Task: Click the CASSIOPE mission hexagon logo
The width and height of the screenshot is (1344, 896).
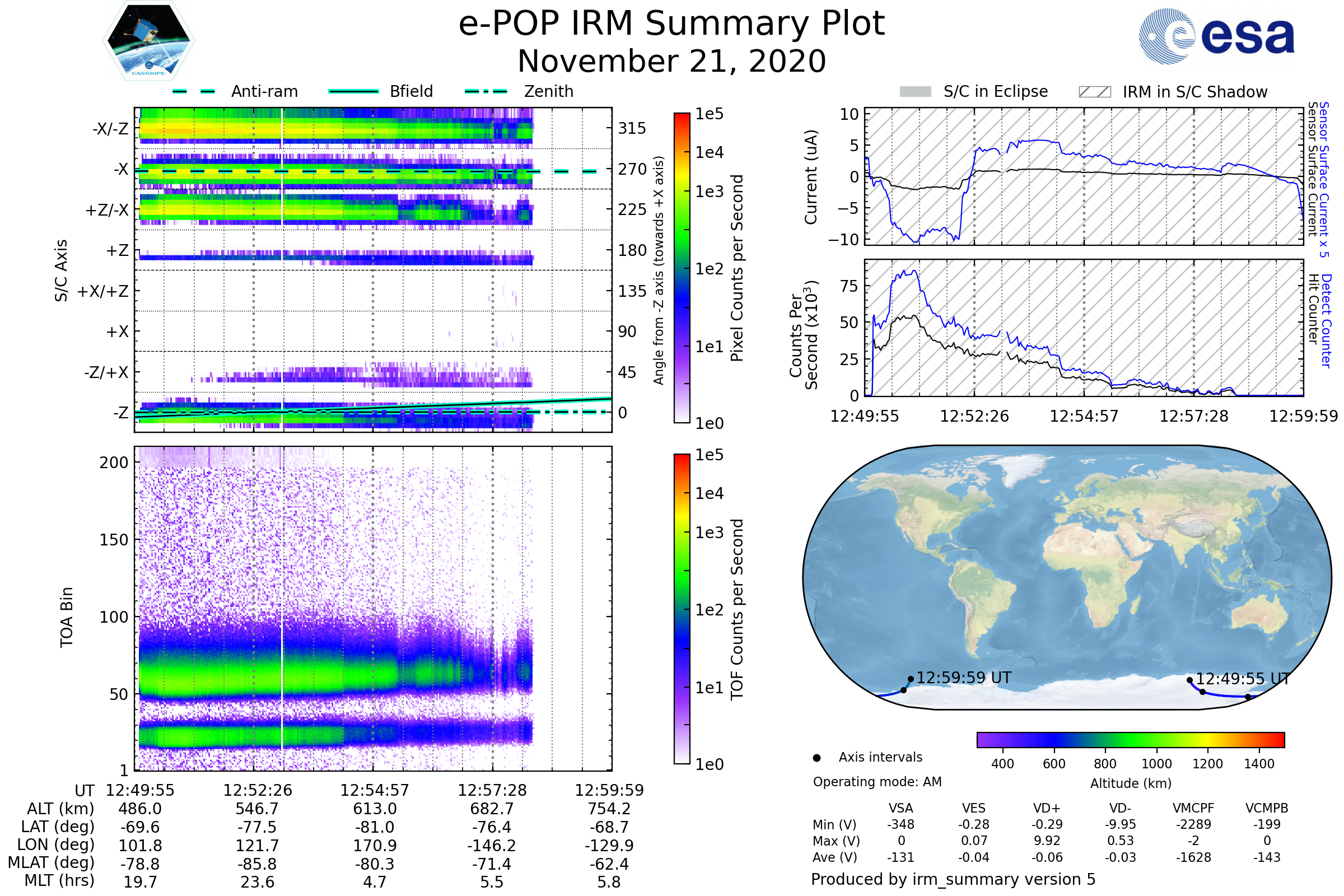Action: point(148,41)
